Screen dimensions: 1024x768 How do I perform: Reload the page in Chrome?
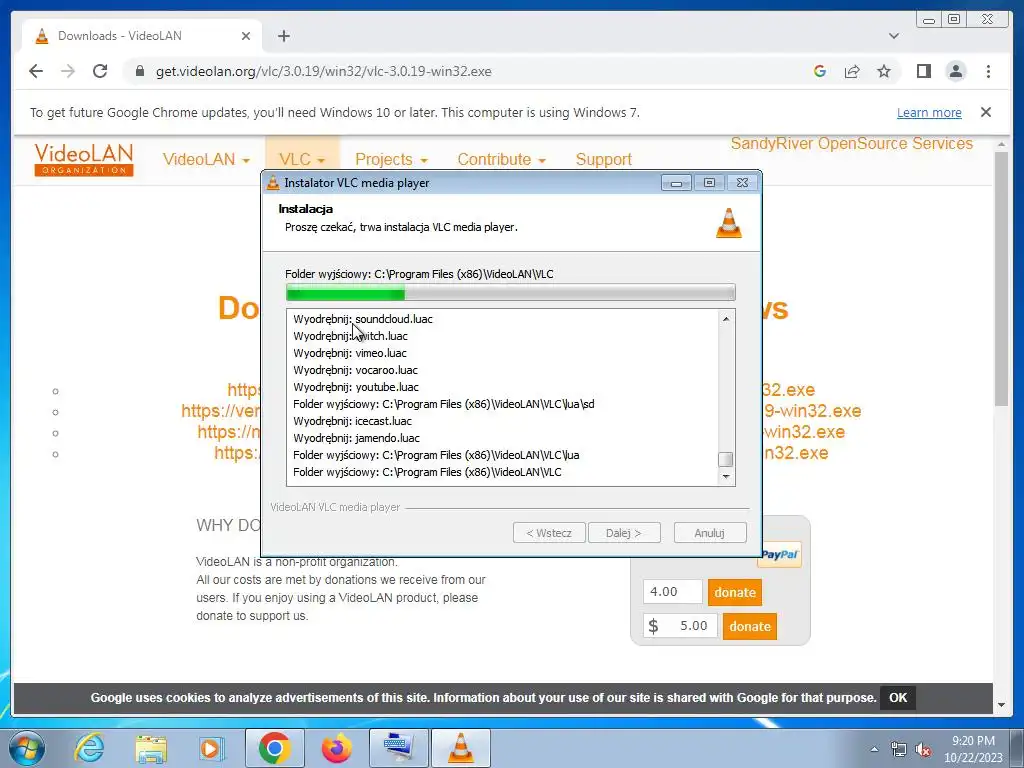(x=100, y=71)
